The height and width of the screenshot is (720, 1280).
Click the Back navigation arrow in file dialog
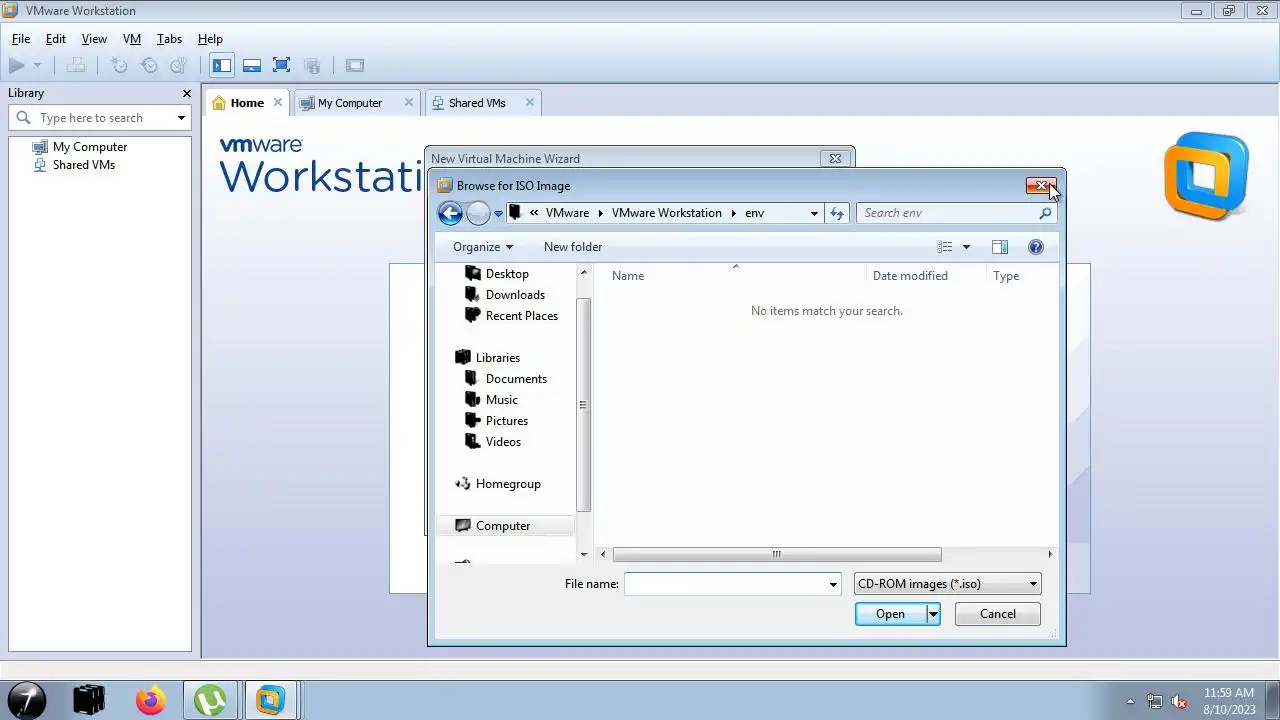pos(450,213)
